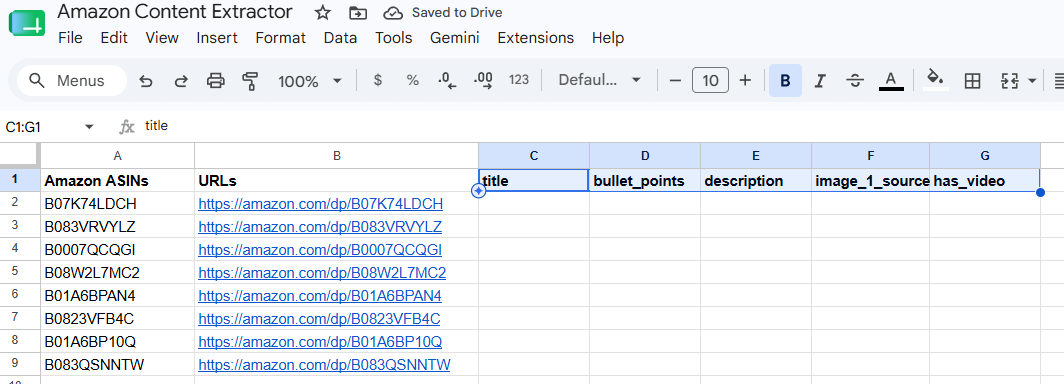
Task: Click the font size field showing 10
Action: (x=710, y=81)
